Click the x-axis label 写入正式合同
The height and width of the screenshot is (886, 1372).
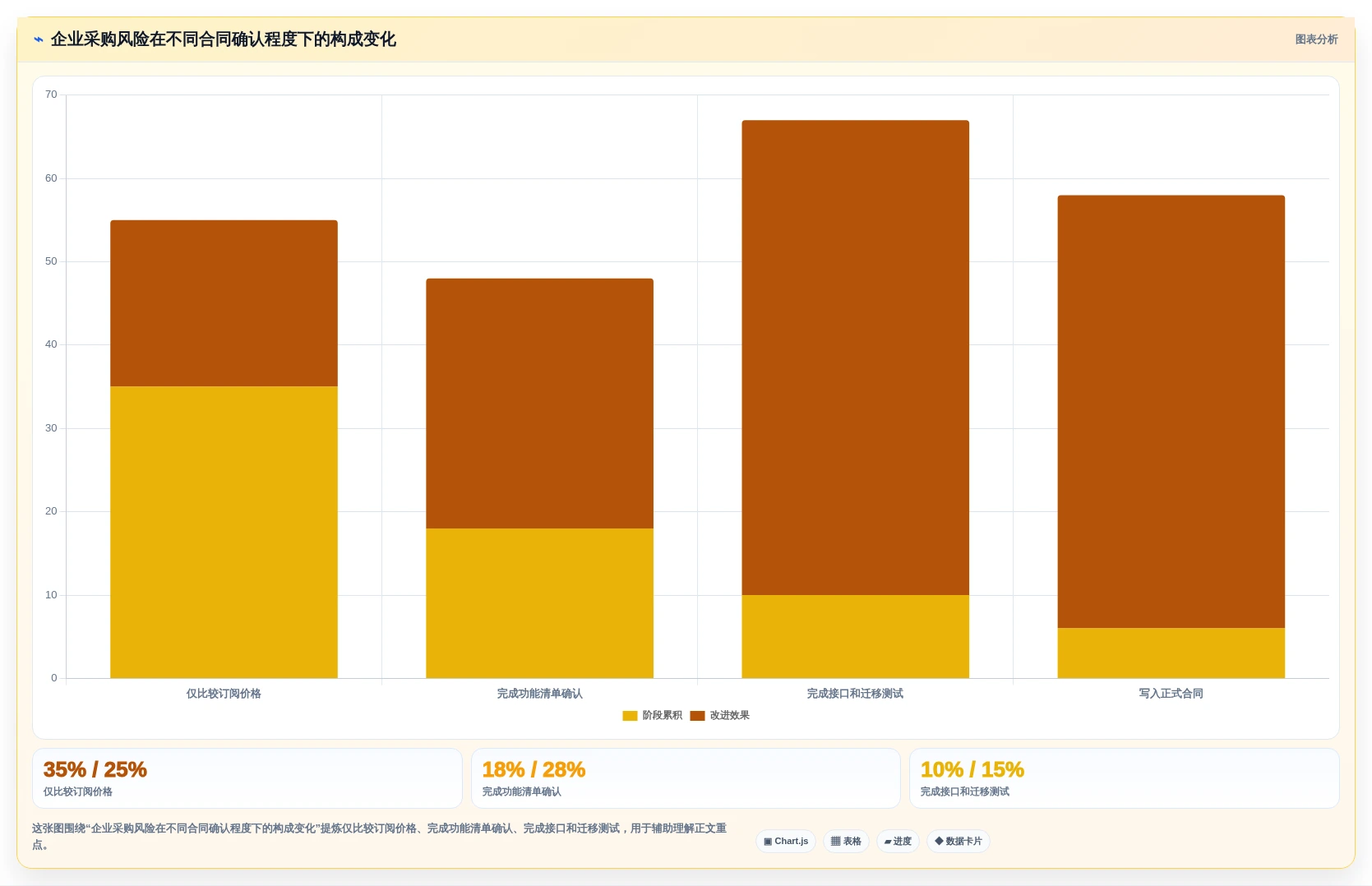[1171, 694]
